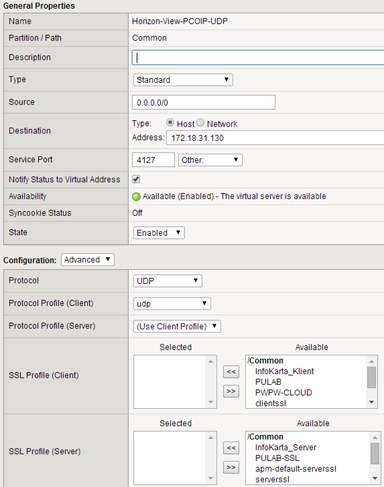384x487 pixels.
Task: Open Protocol Profile (Server) dropdown
Action: [x=177, y=326]
